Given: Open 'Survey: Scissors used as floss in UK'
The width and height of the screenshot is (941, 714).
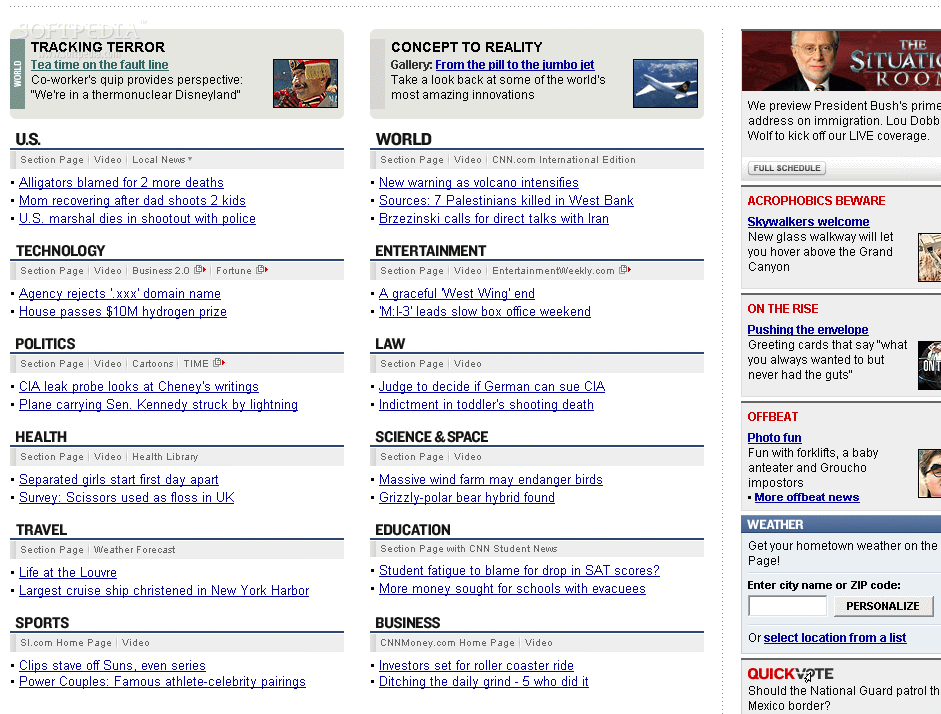Looking at the screenshot, I should click(x=127, y=497).
